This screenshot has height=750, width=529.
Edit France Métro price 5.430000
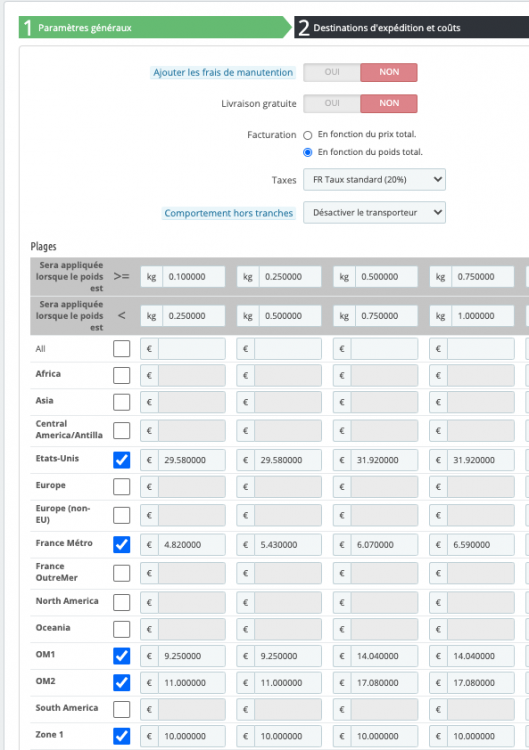click(288, 545)
